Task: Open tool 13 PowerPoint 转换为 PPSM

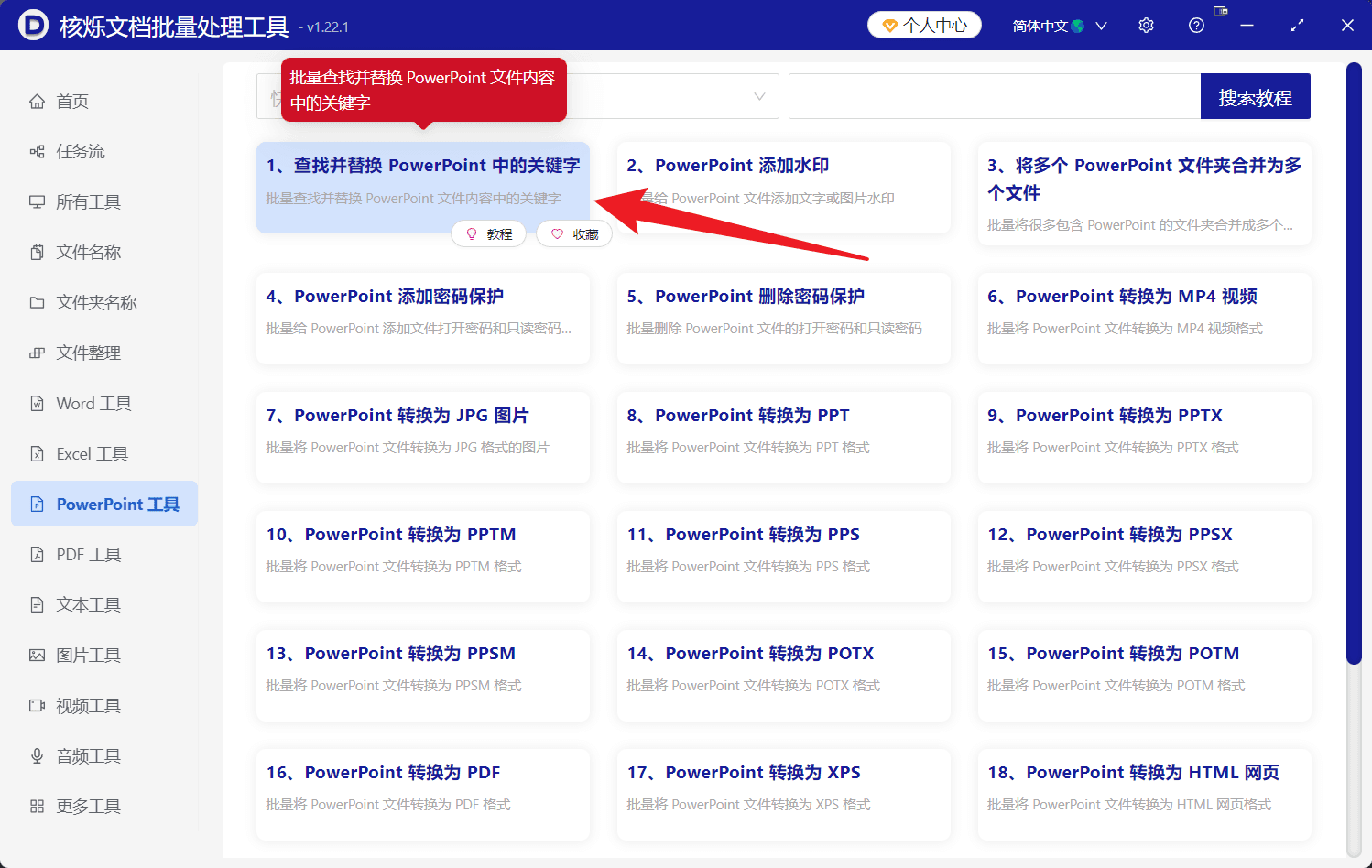Action: pyautogui.click(x=423, y=676)
